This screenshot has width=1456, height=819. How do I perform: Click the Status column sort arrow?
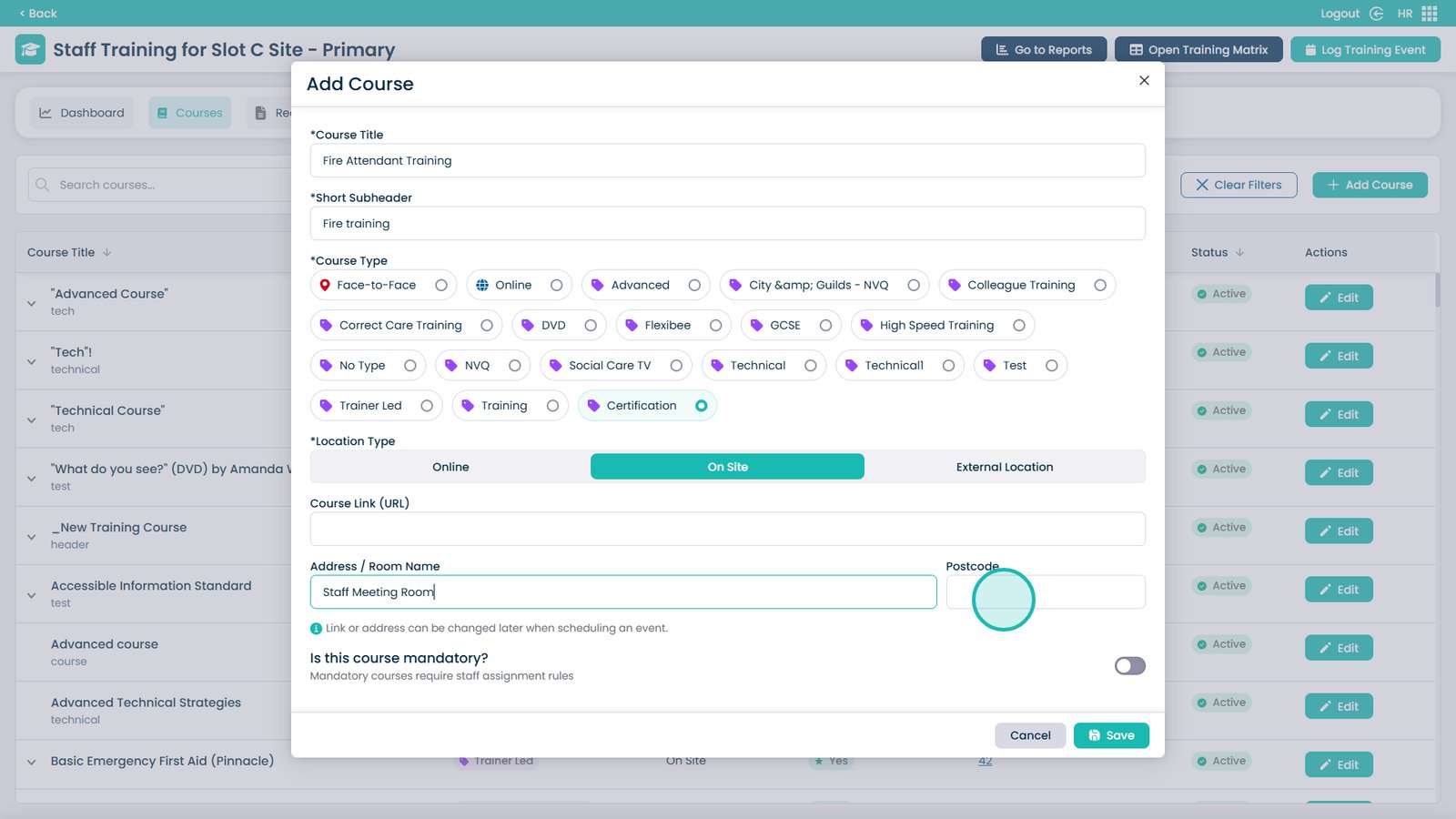pyautogui.click(x=1240, y=252)
